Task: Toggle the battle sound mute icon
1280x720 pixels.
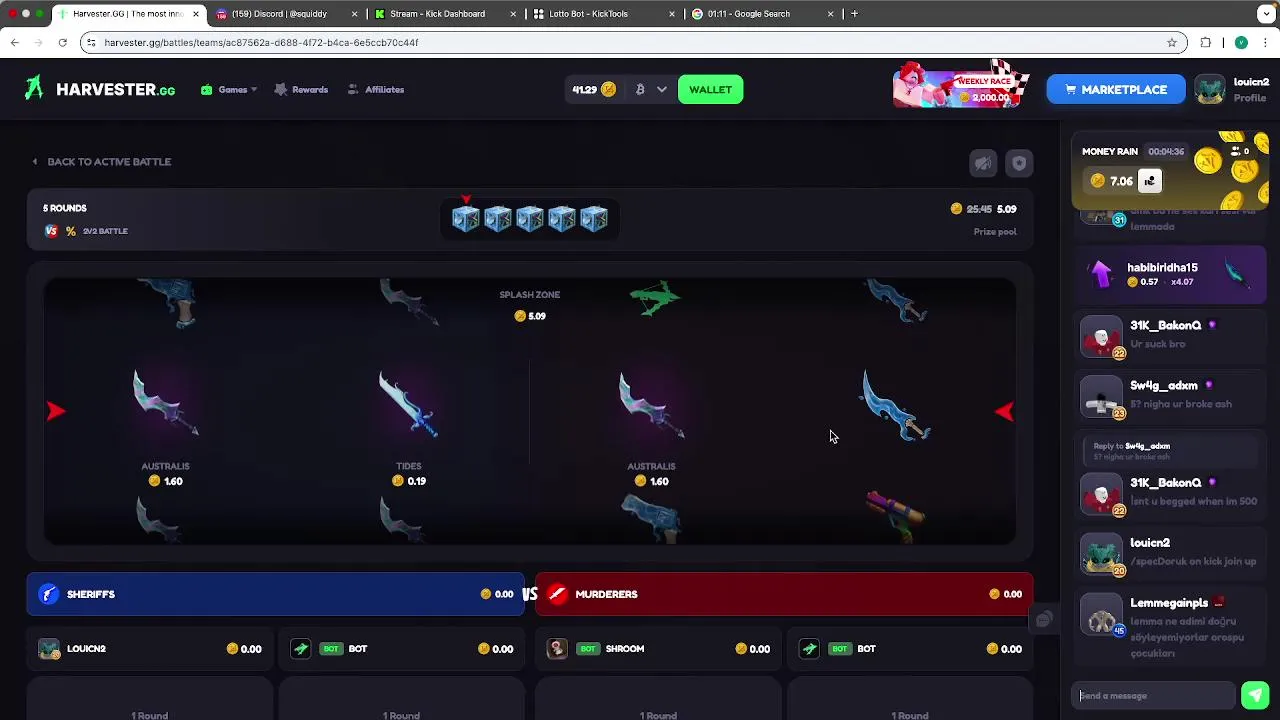Action: coord(983,163)
